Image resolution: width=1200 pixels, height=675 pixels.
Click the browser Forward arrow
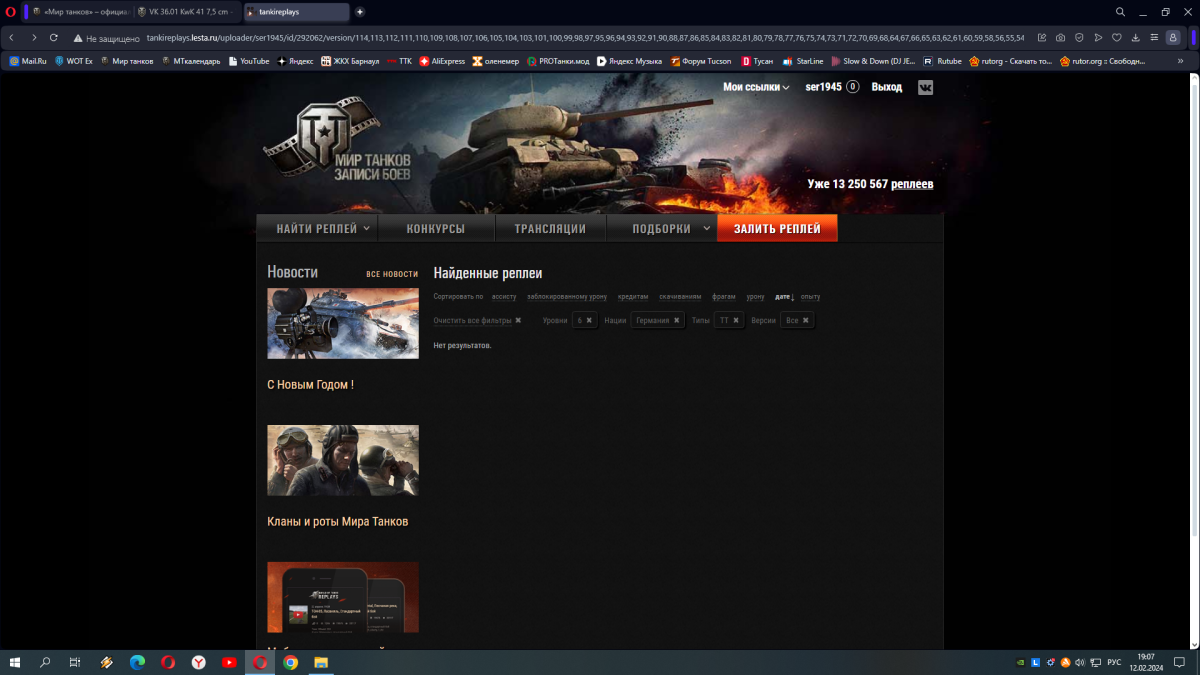[x=33, y=37]
